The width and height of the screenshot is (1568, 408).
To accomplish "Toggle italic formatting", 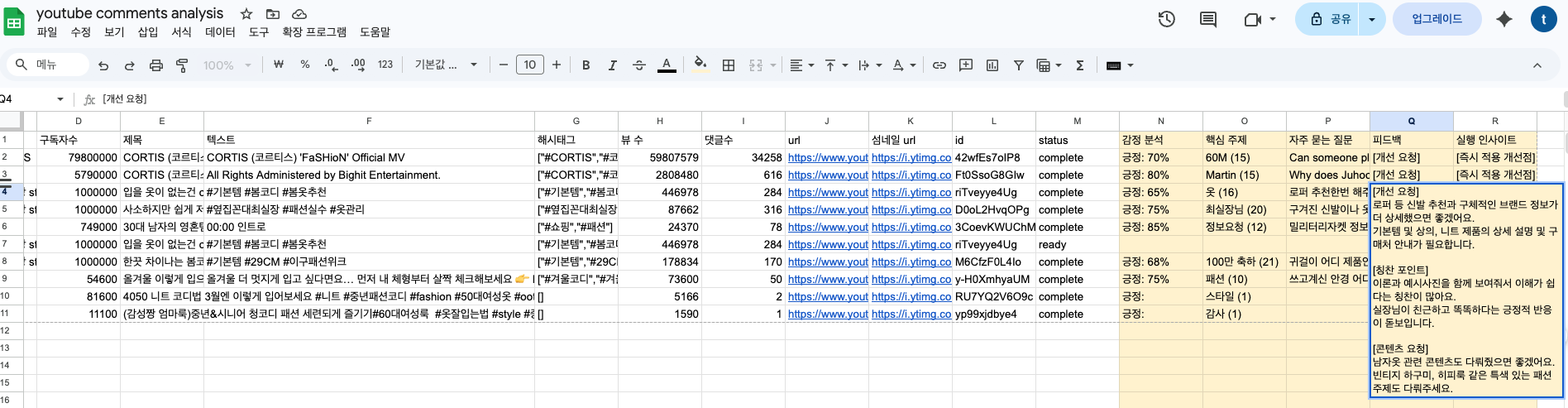I will point(613,65).
